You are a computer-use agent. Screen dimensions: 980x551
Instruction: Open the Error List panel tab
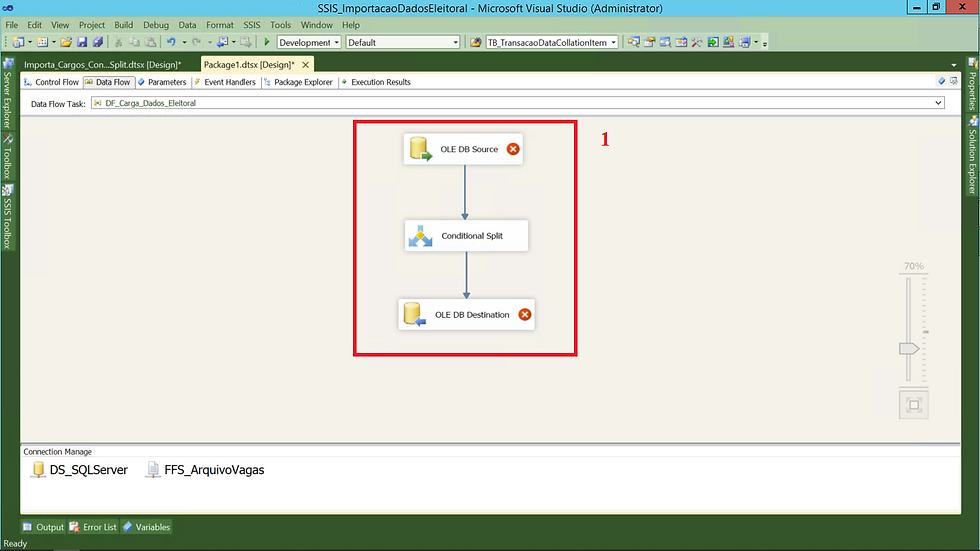click(x=93, y=527)
